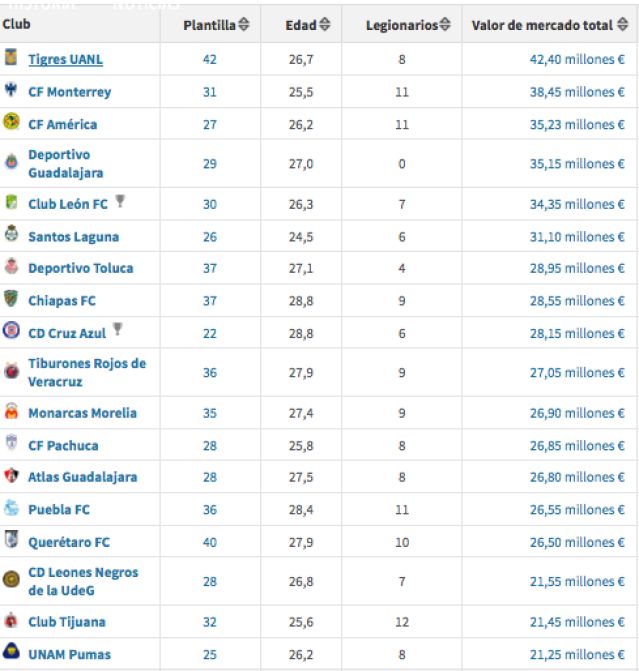Open the Chiapas FC club page
The height and width of the screenshot is (671, 639).
point(62,300)
